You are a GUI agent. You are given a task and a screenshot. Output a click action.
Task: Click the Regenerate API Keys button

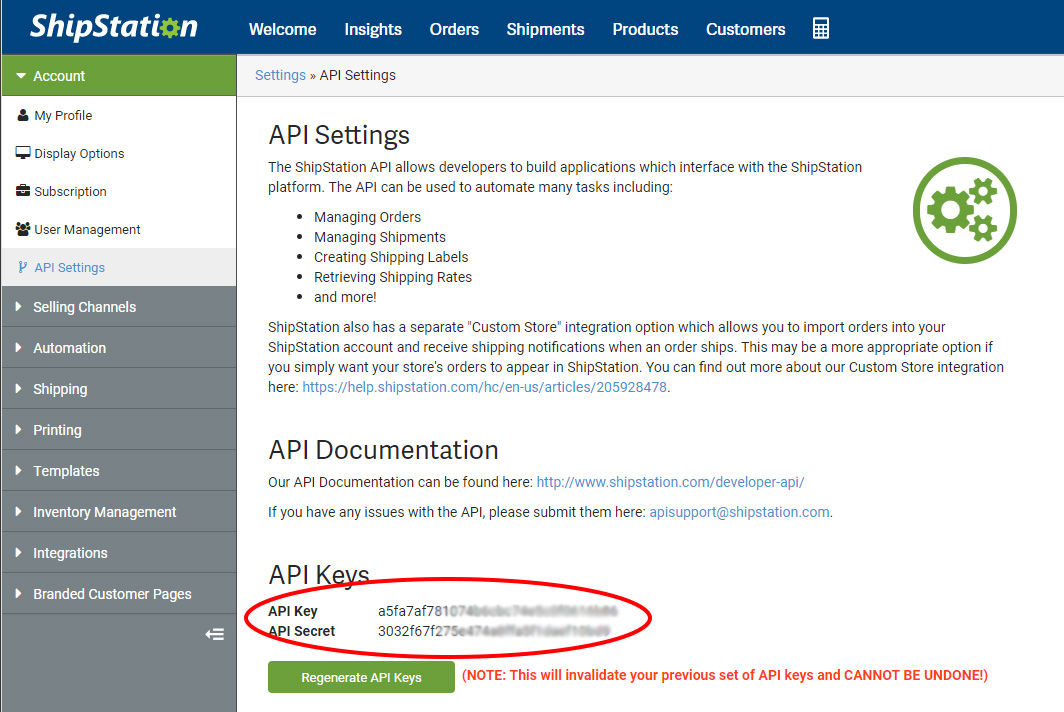361,677
